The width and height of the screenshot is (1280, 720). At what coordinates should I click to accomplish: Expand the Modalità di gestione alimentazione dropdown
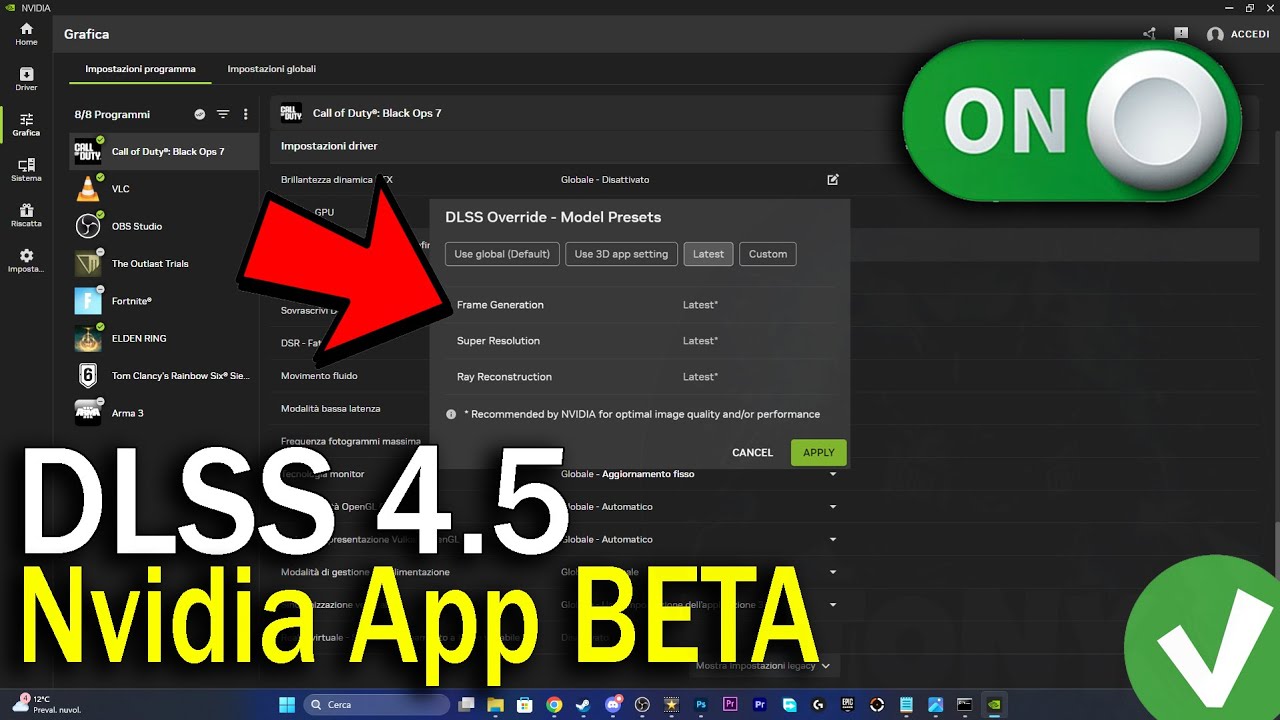coord(833,572)
